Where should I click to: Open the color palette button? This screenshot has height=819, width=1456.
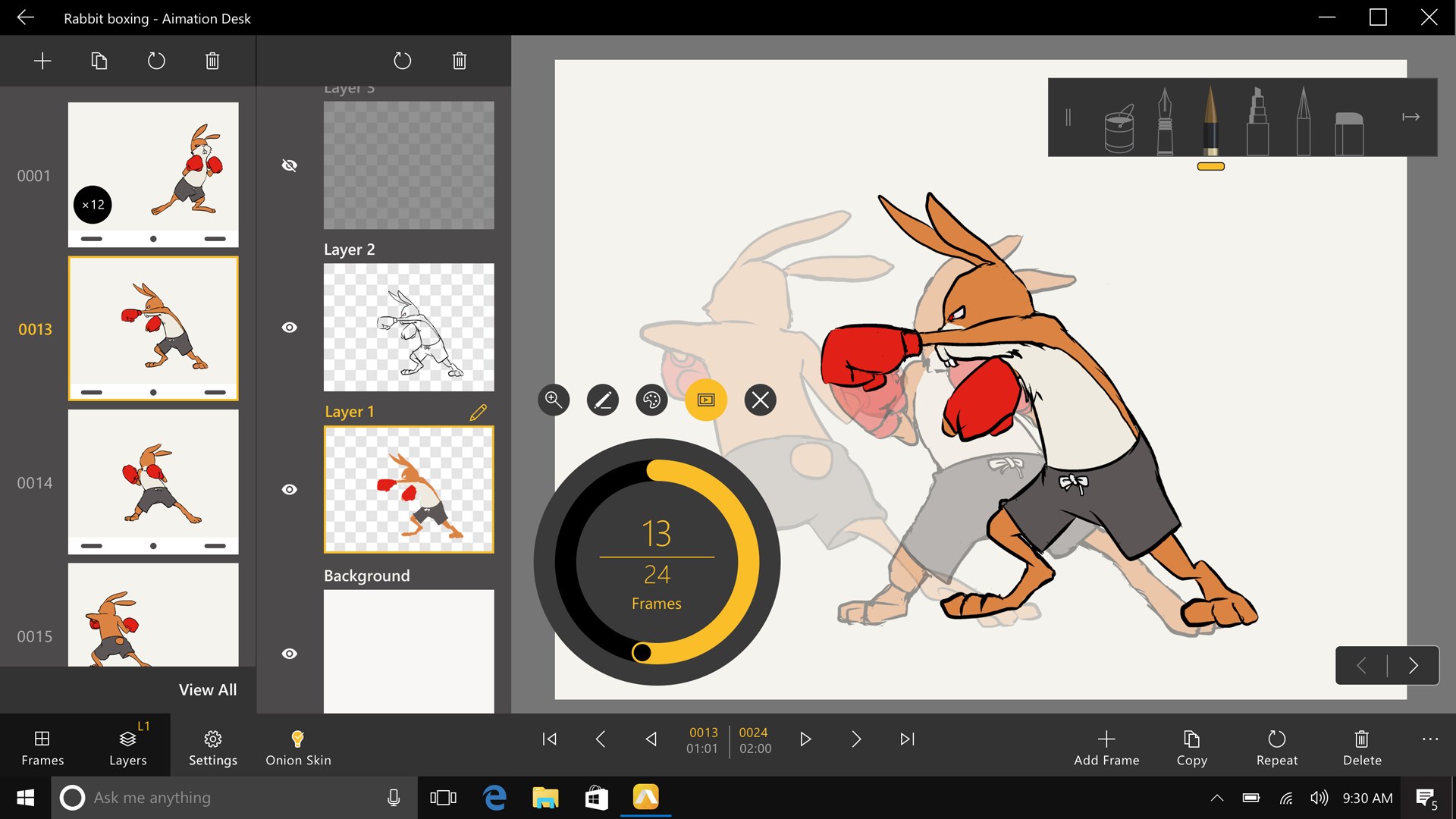pyautogui.click(x=651, y=400)
